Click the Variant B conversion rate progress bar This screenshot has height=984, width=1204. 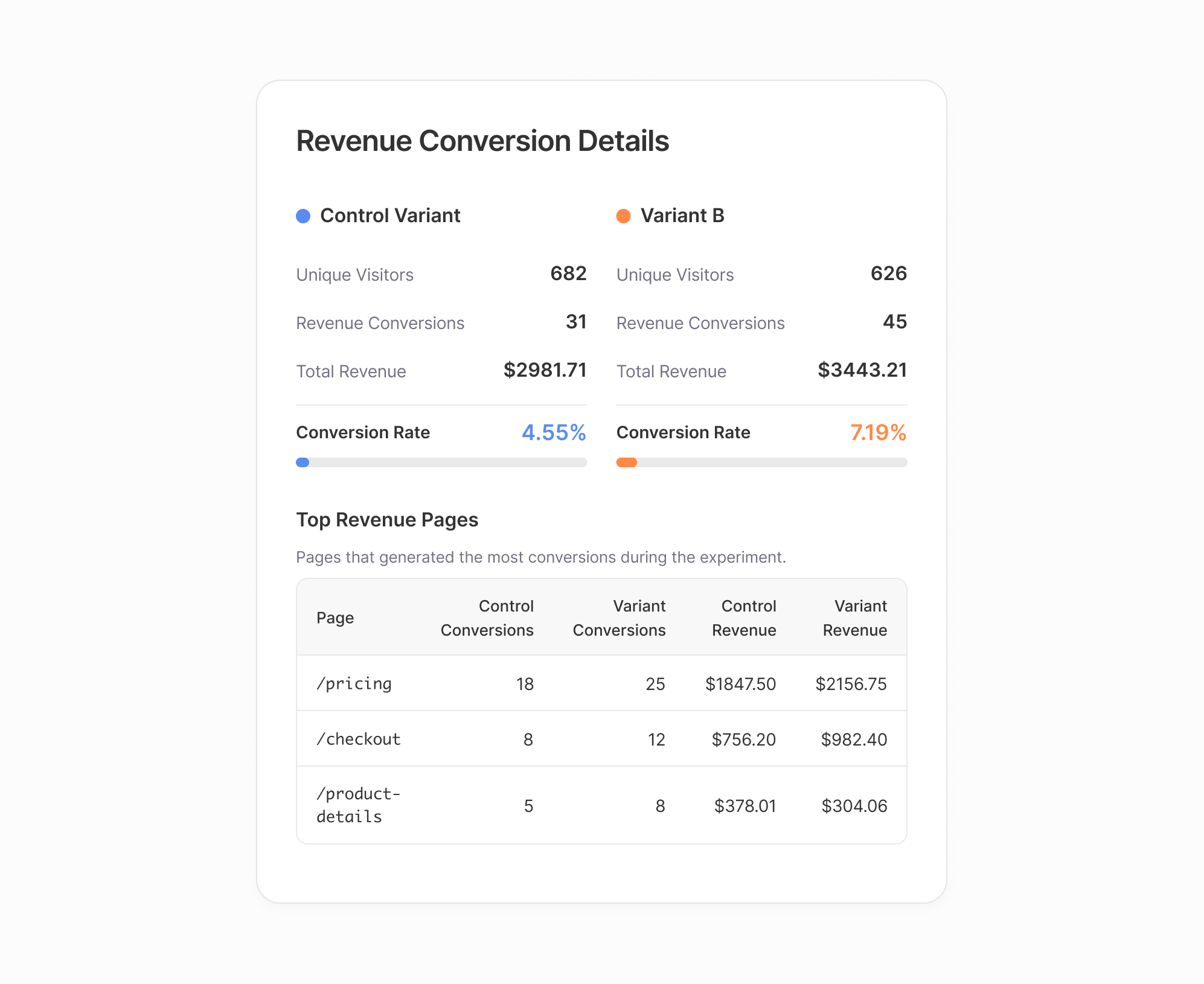[x=761, y=462]
